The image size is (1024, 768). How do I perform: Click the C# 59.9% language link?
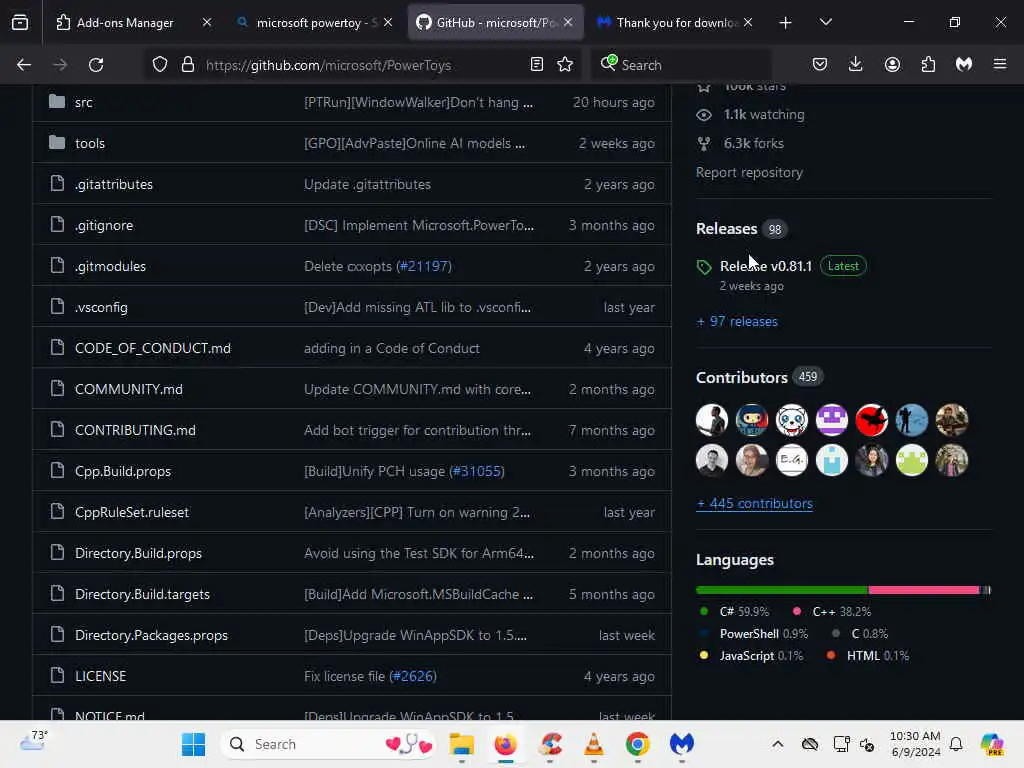[x=744, y=612]
